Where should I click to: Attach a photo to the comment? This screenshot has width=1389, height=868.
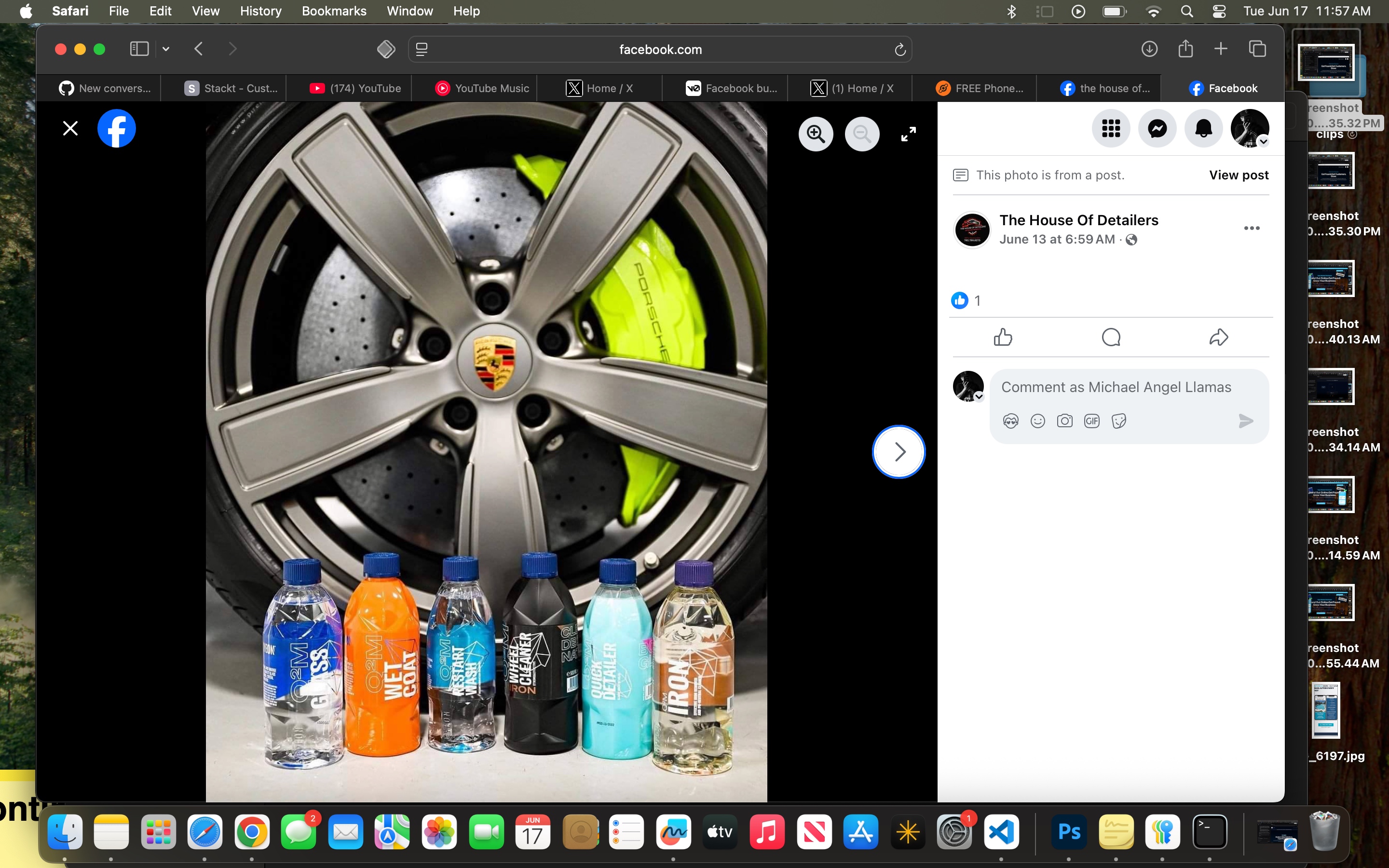coord(1065,421)
